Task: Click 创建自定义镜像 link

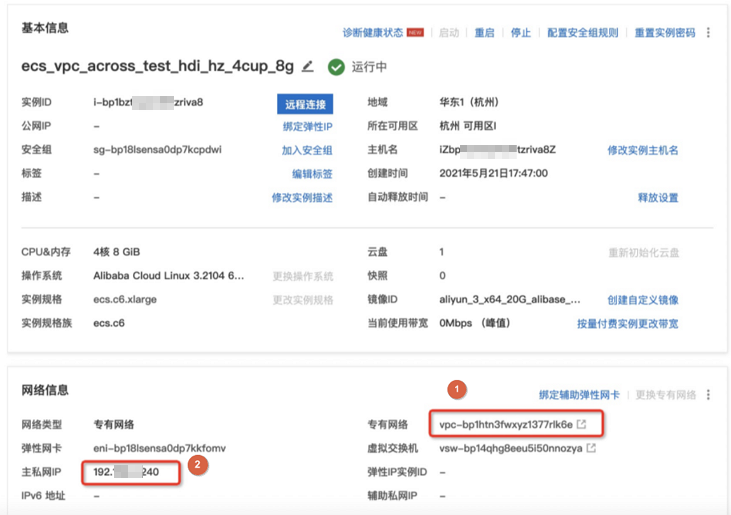Action: 642,300
